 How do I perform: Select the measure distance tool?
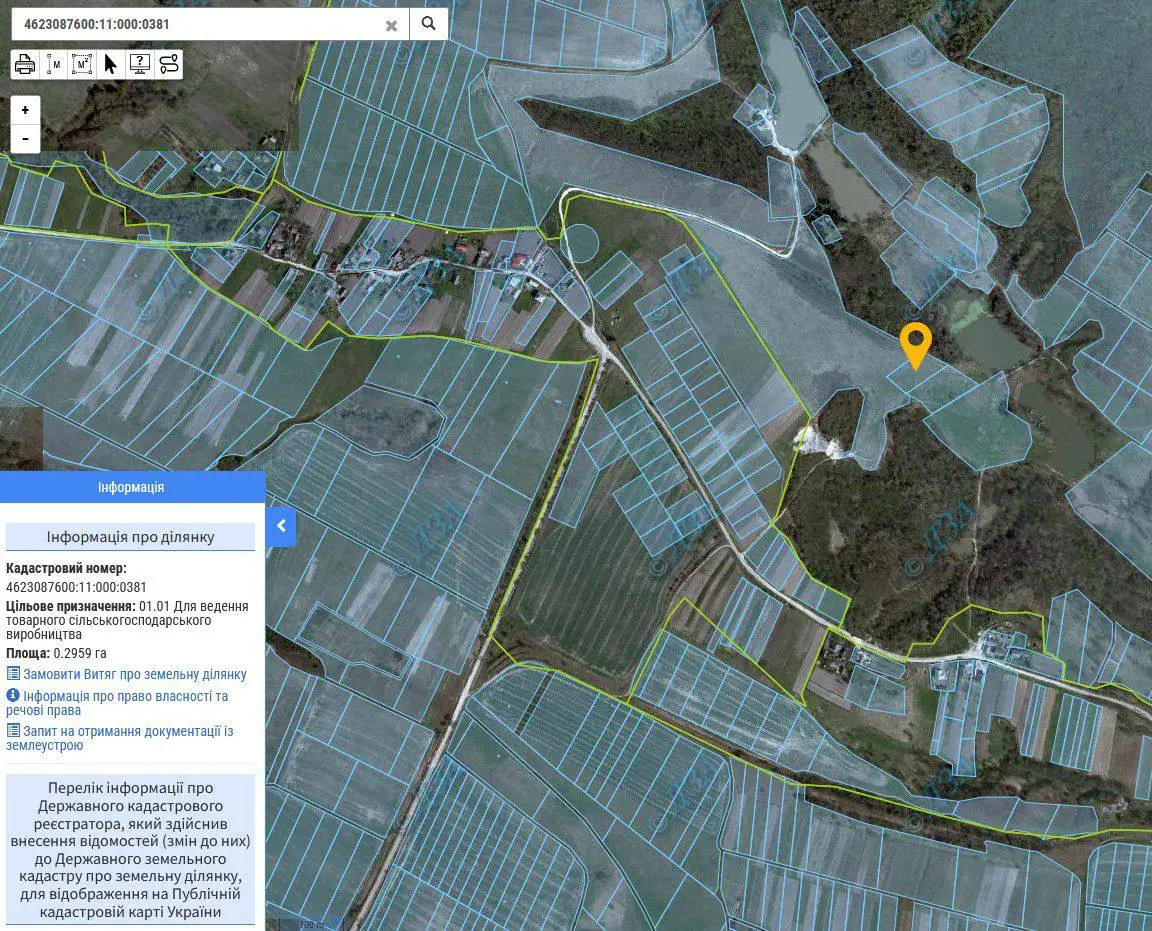coord(54,65)
